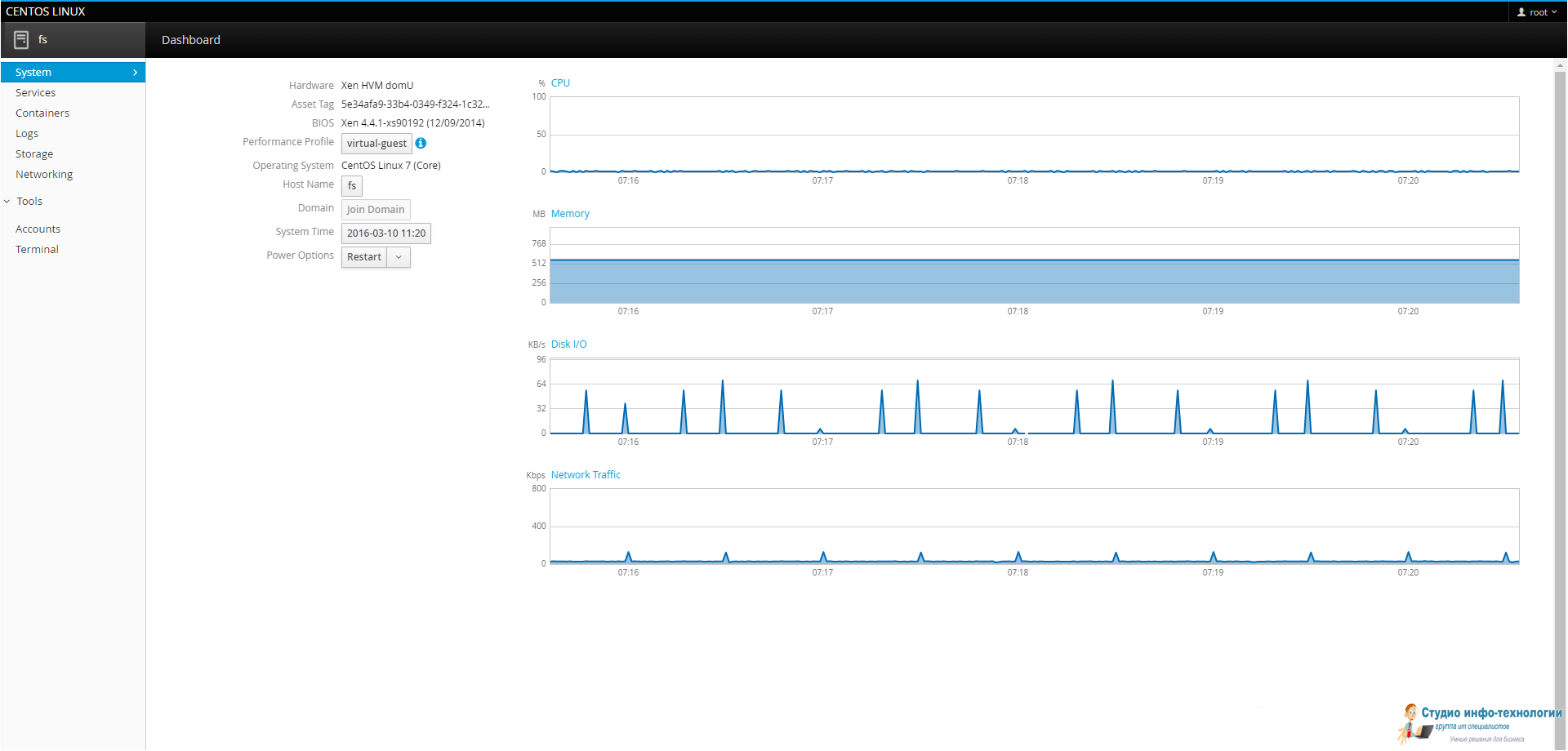The width and height of the screenshot is (1568, 751).
Task: Edit the fs host name button
Action: [352, 186]
